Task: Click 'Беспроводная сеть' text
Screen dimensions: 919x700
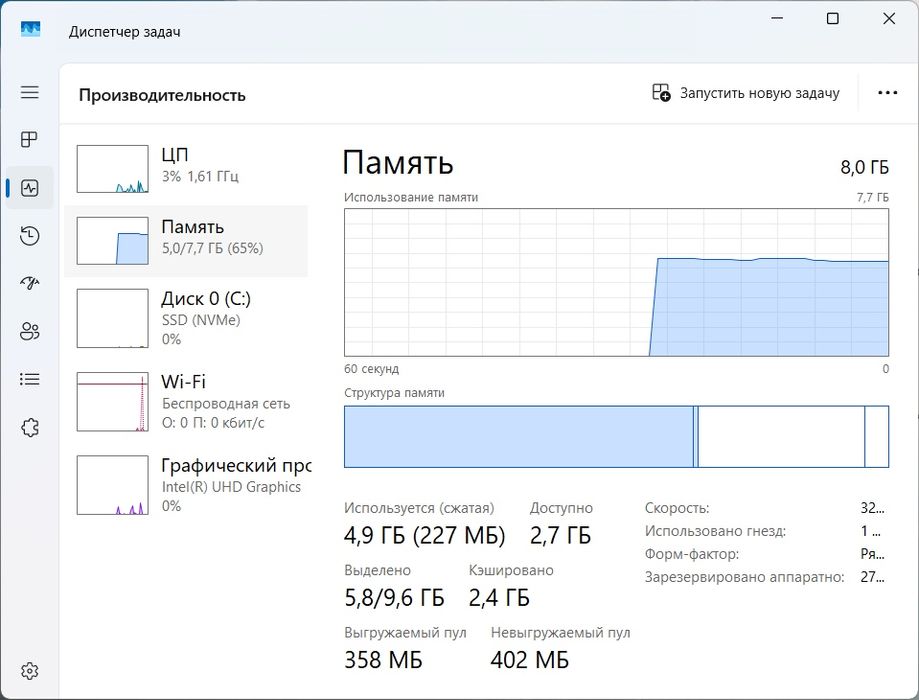Action: coord(226,403)
